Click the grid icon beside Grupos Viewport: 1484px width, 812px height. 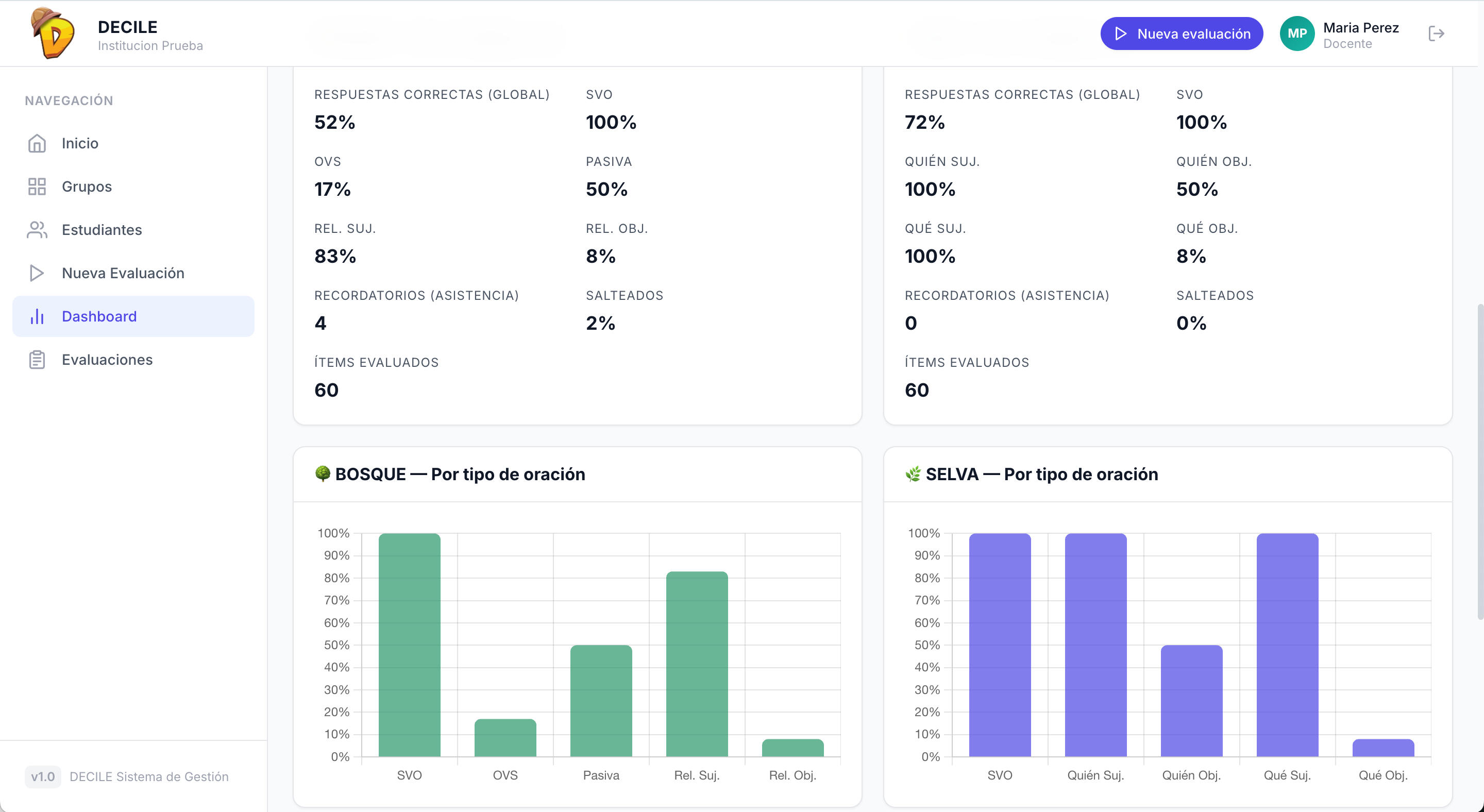37,187
